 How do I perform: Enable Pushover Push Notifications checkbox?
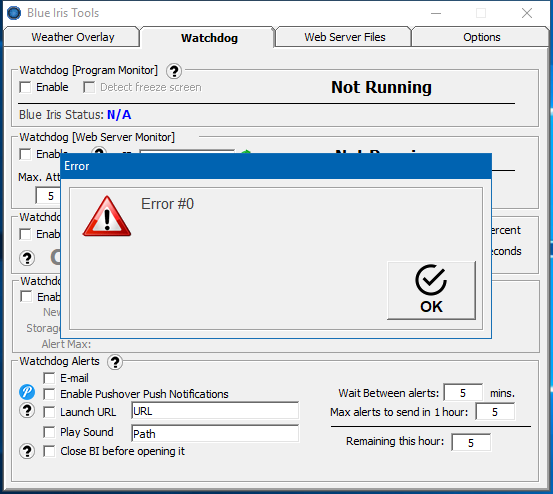pos(49,394)
